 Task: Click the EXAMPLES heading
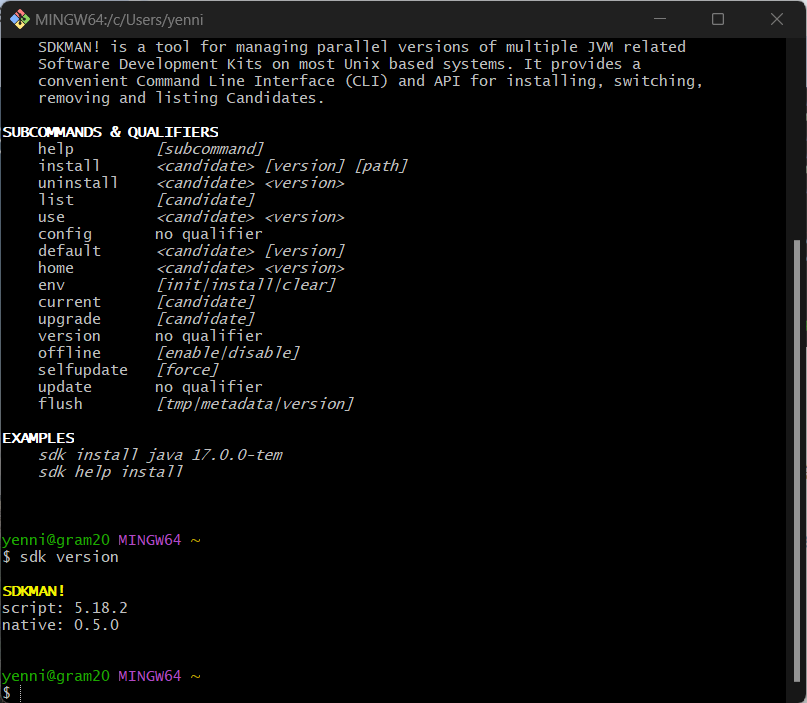coord(39,438)
